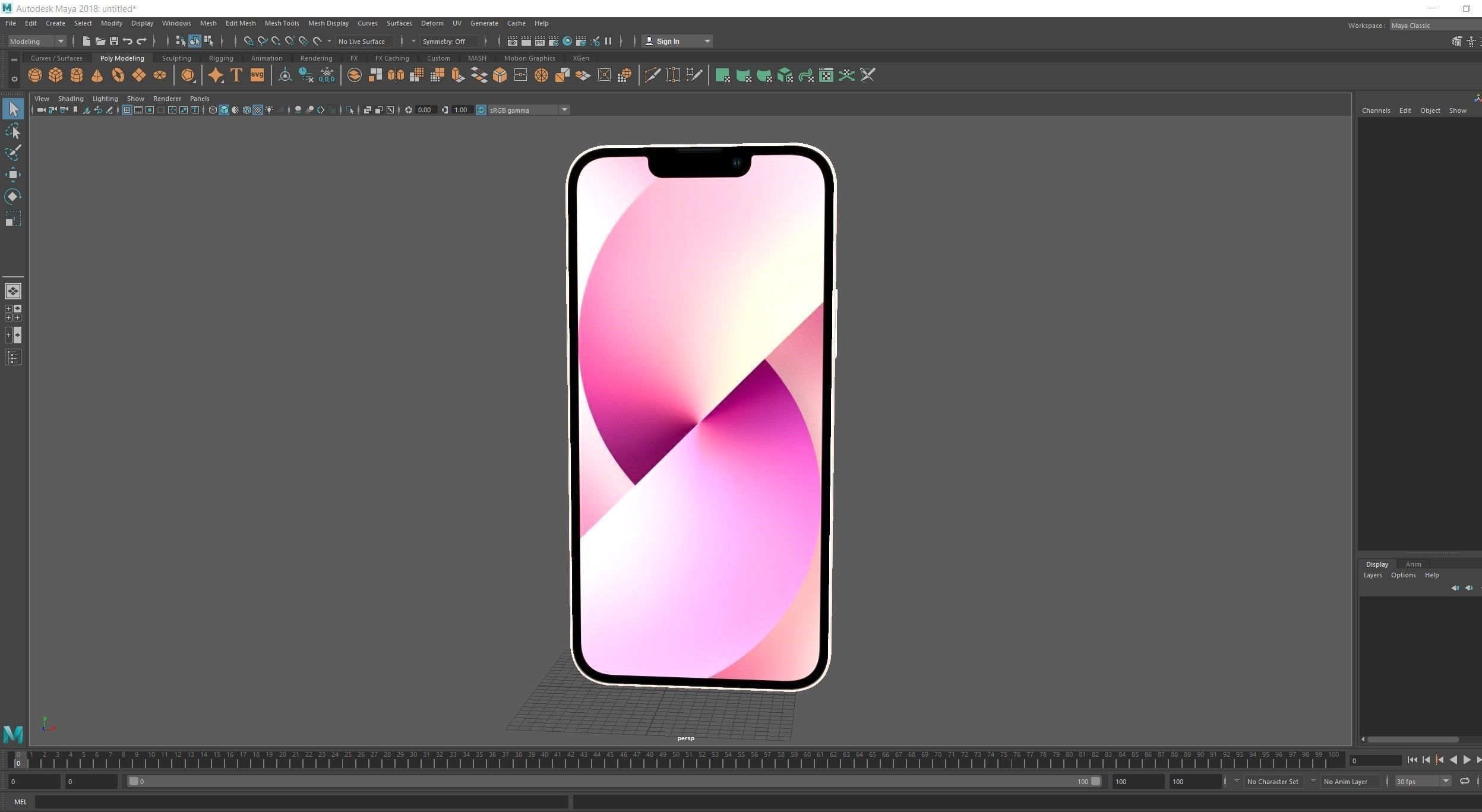
Task: Open the No Anim Layer dropdown arrow
Action: [1313, 781]
